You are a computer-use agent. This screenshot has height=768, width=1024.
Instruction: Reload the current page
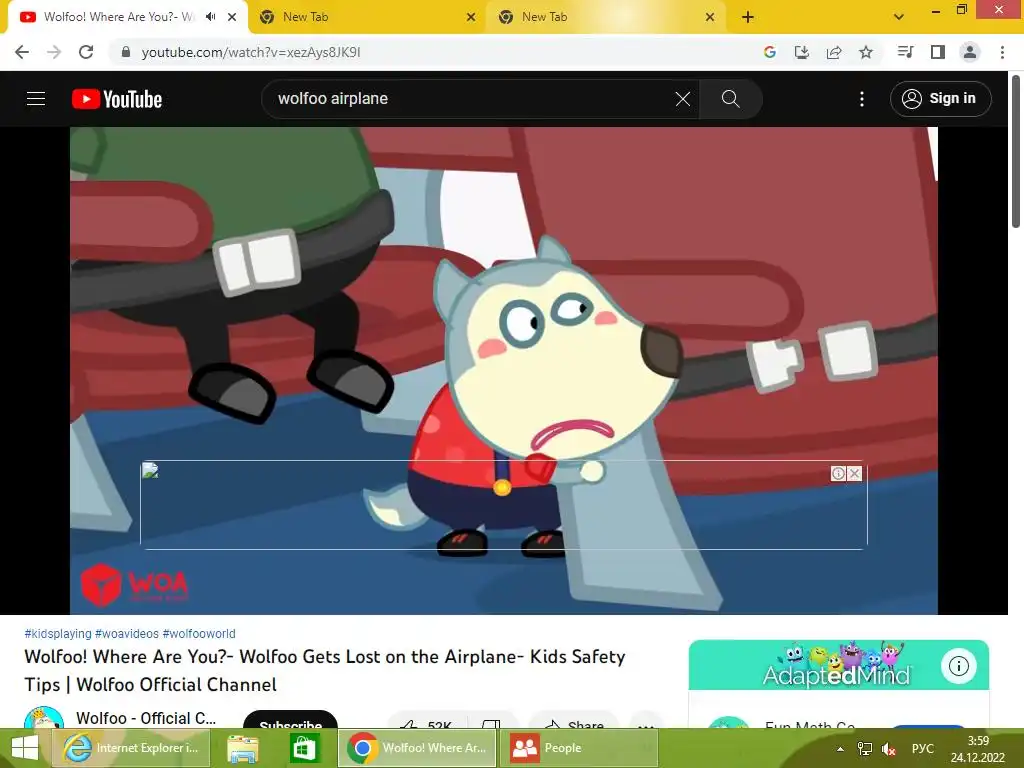(86, 52)
